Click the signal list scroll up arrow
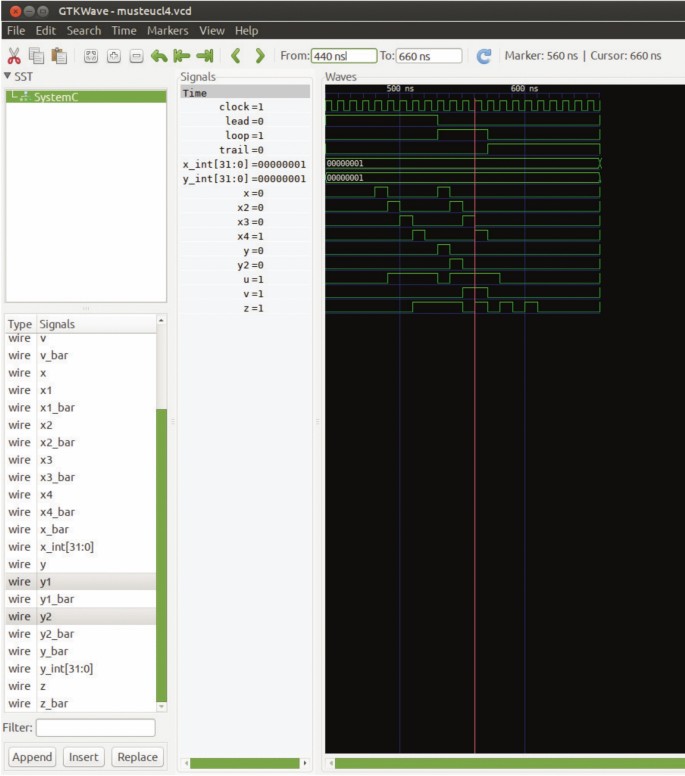 click(161, 321)
